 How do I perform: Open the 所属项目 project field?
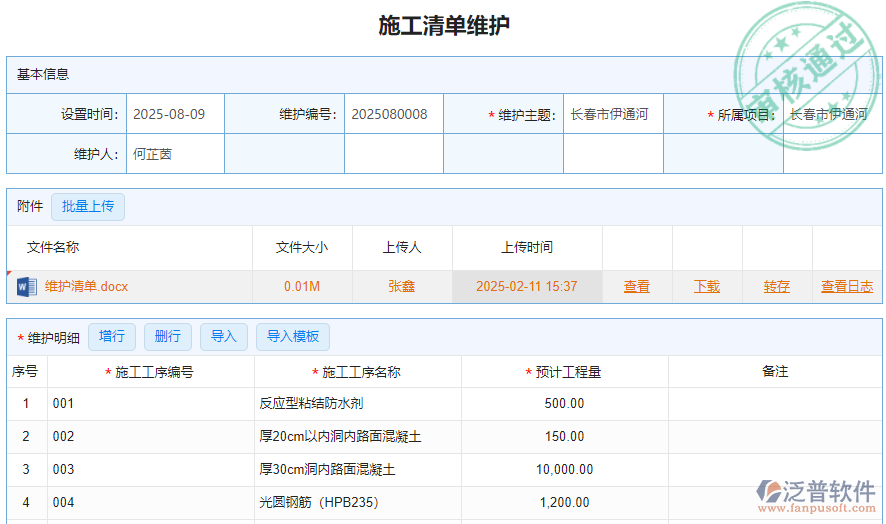(830, 115)
